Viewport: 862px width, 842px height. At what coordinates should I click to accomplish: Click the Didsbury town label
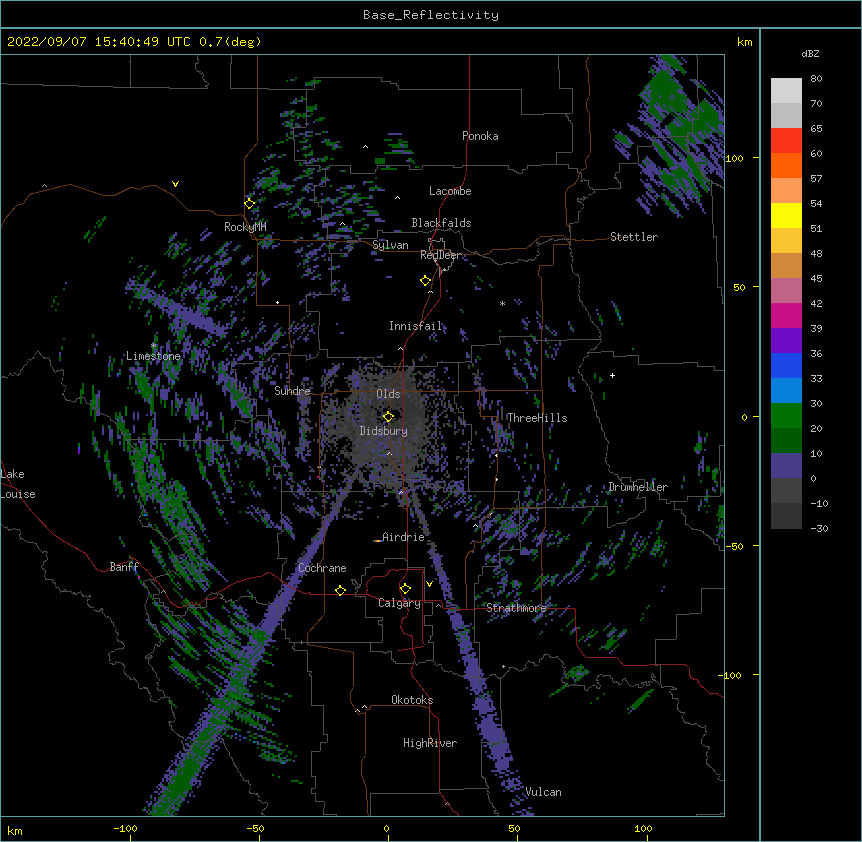coord(383,431)
